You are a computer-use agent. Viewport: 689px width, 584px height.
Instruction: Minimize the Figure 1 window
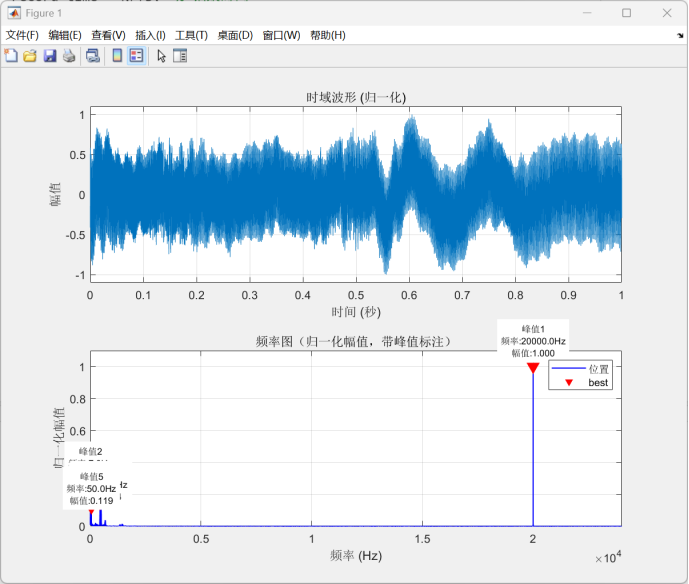pyautogui.click(x=587, y=13)
